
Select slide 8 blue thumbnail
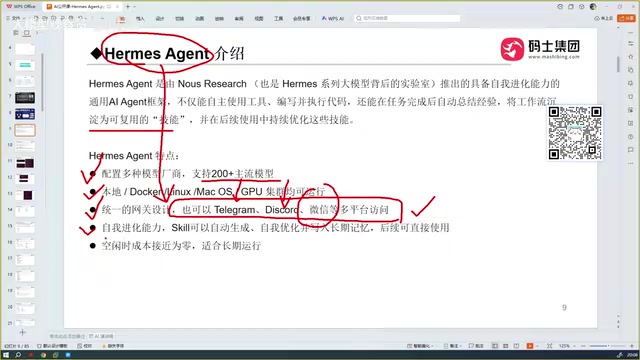tap(25, 114)
